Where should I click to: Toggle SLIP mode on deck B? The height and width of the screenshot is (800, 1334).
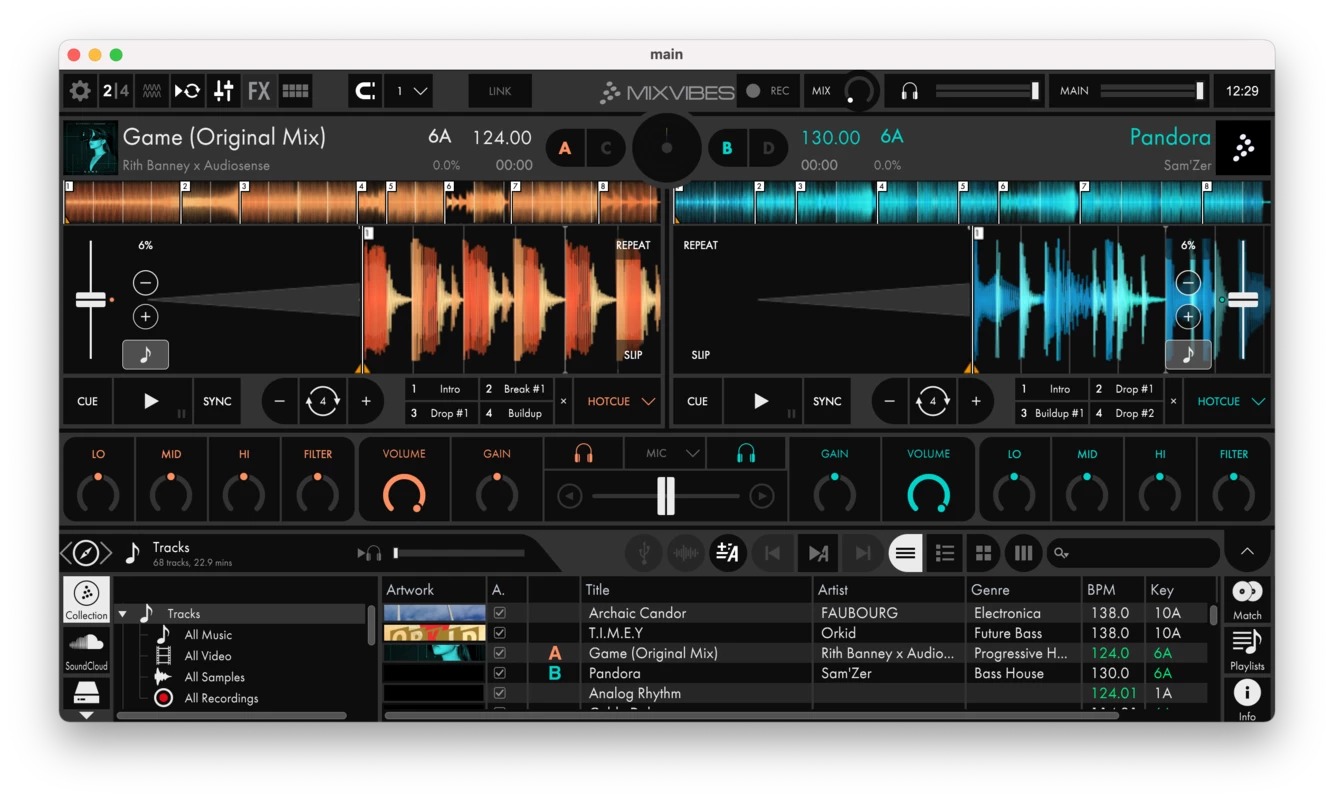click(700, 355)
